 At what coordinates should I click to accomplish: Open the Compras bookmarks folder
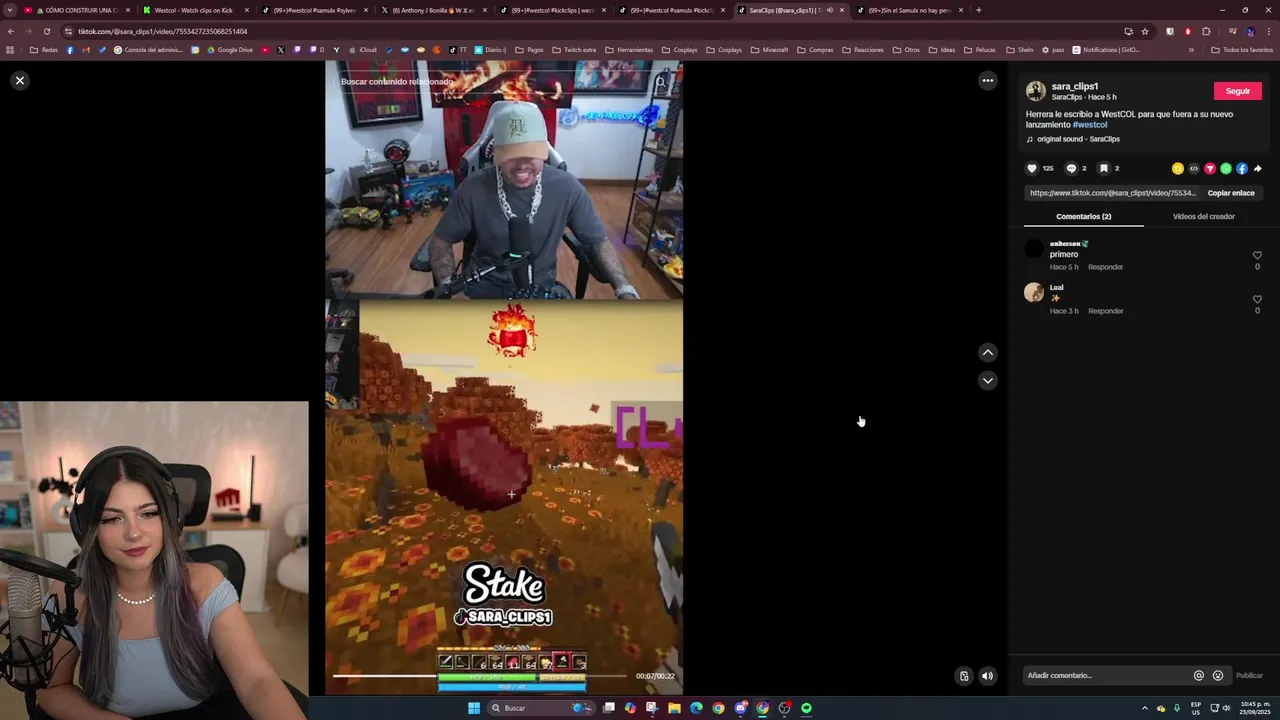pos(815,50)
